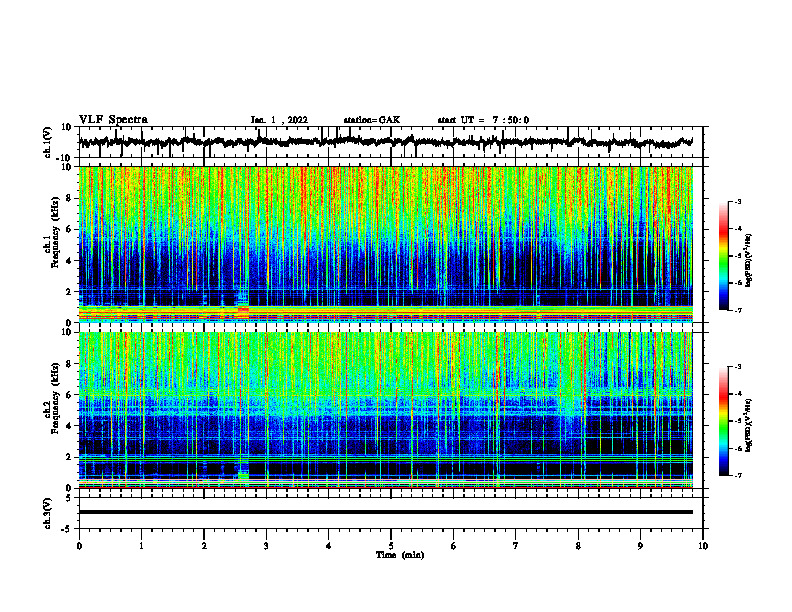Select the "start UT = 7:50:0" text
Image resolution: width=792 pixels, height=612 pixels.
[483, 120]
